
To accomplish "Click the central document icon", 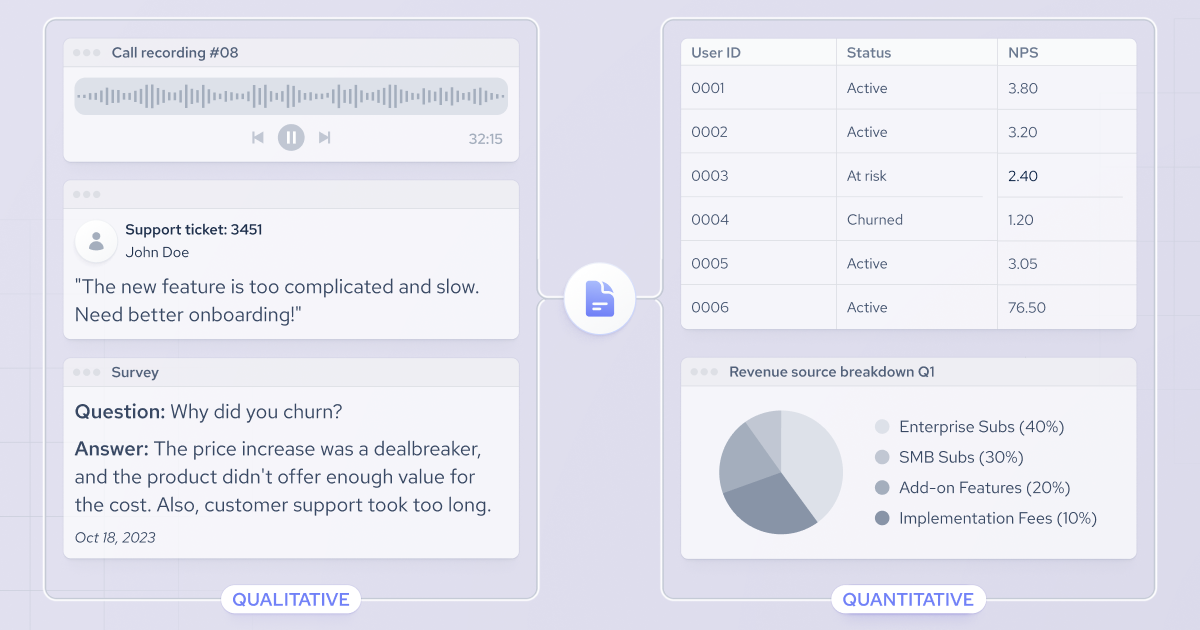I will tap(599, 298).
